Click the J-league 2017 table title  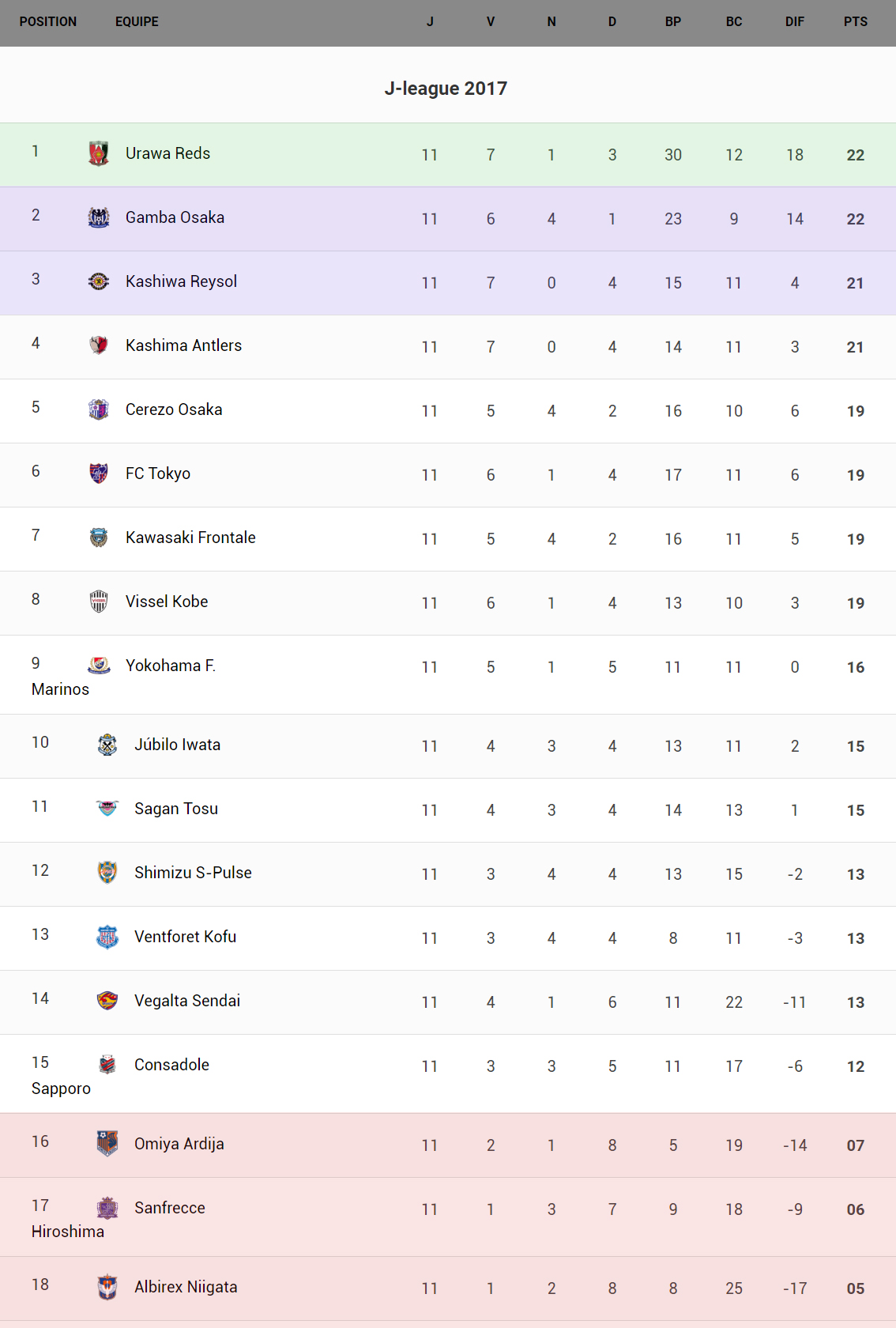click(446, 89)
